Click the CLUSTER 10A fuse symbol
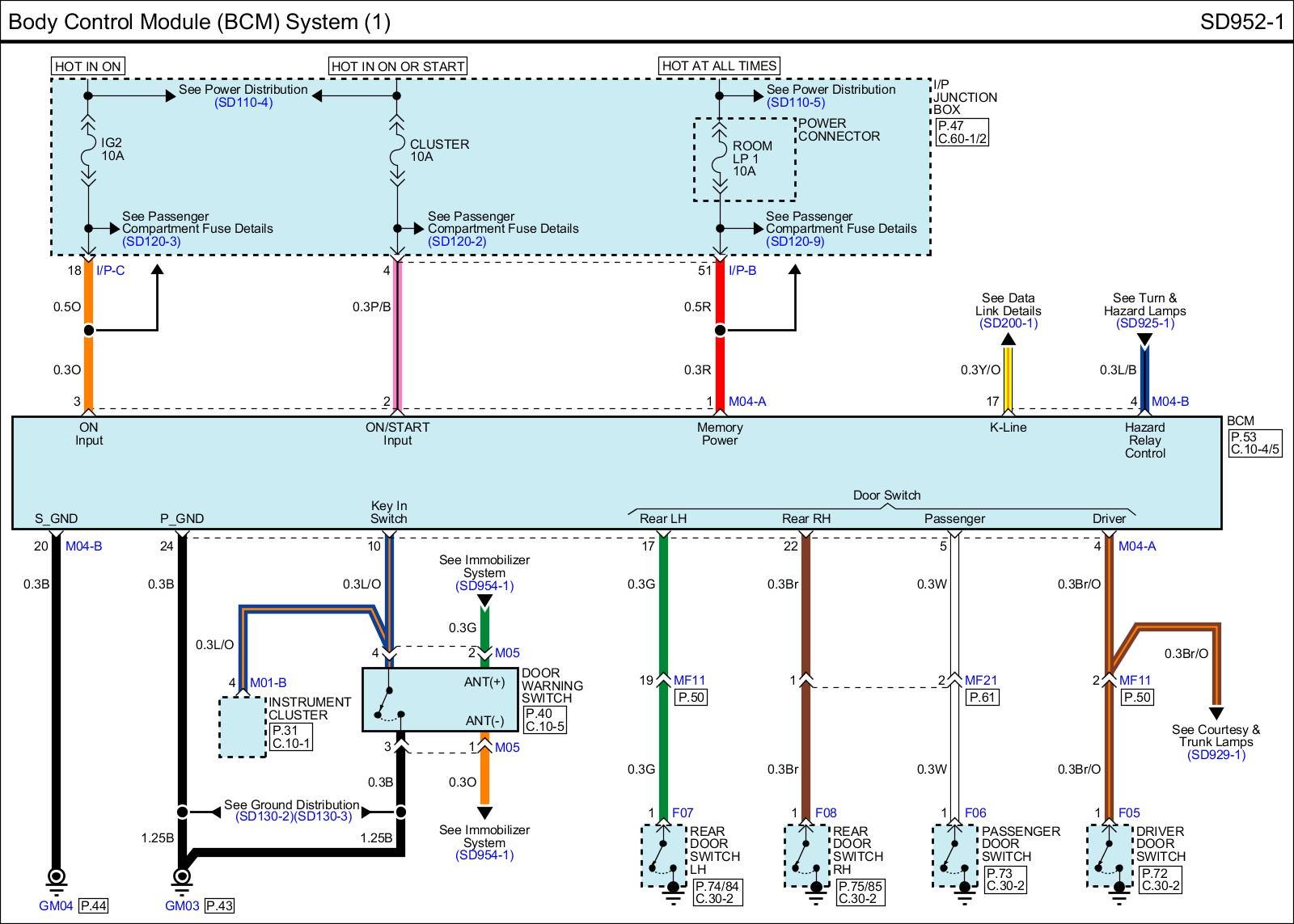Screen dimensions: 1294x924 tap(396, 149)
